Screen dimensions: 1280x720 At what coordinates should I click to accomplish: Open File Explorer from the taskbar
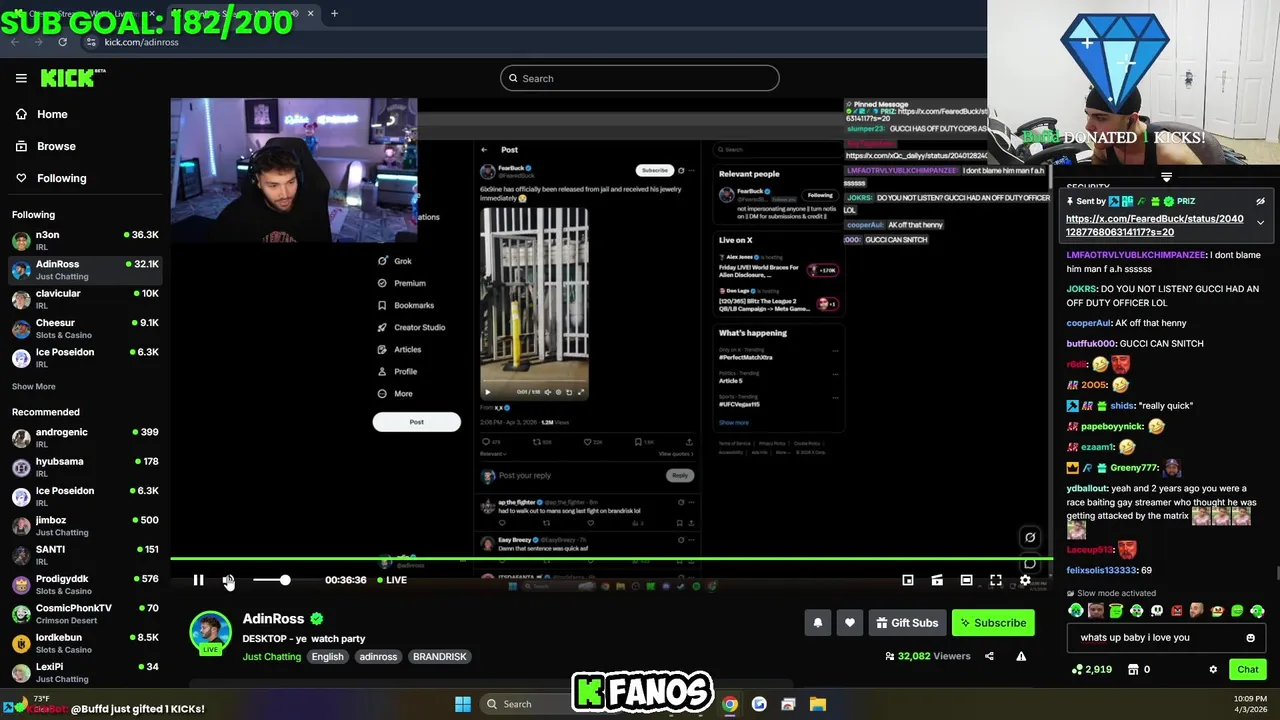click(x=818, y=704)
